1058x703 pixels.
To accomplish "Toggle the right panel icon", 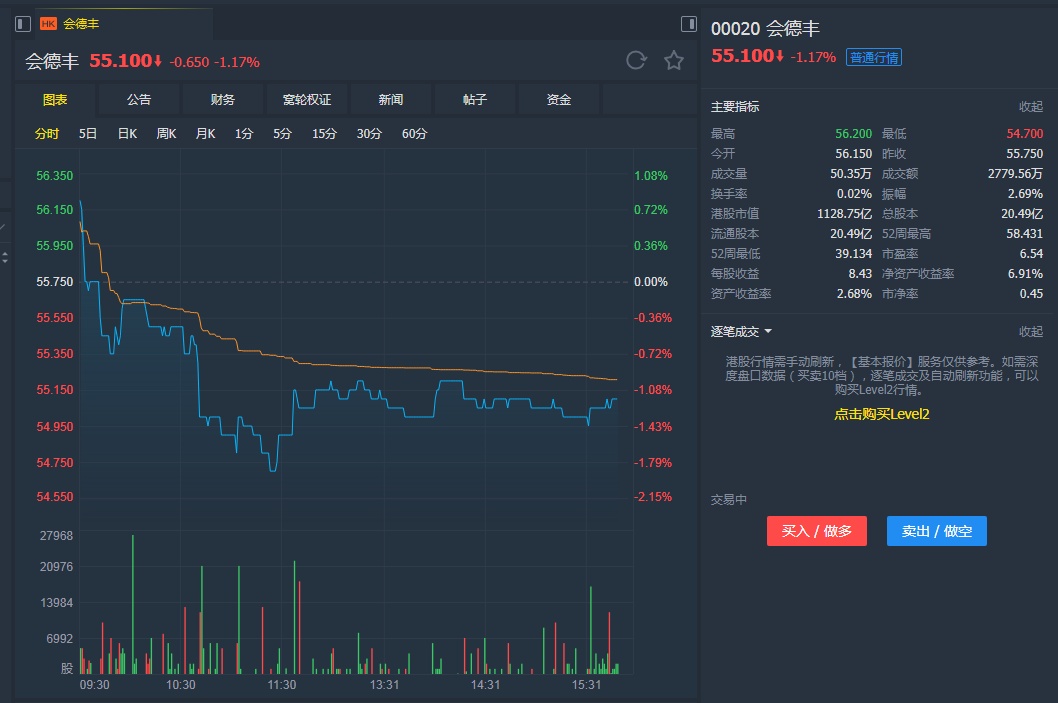I will click(688, 23).
